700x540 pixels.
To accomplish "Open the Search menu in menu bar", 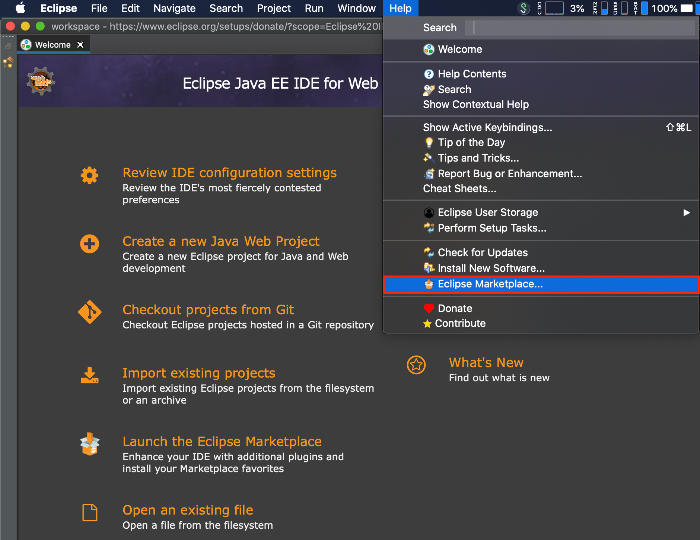I will tap(226, 8).
